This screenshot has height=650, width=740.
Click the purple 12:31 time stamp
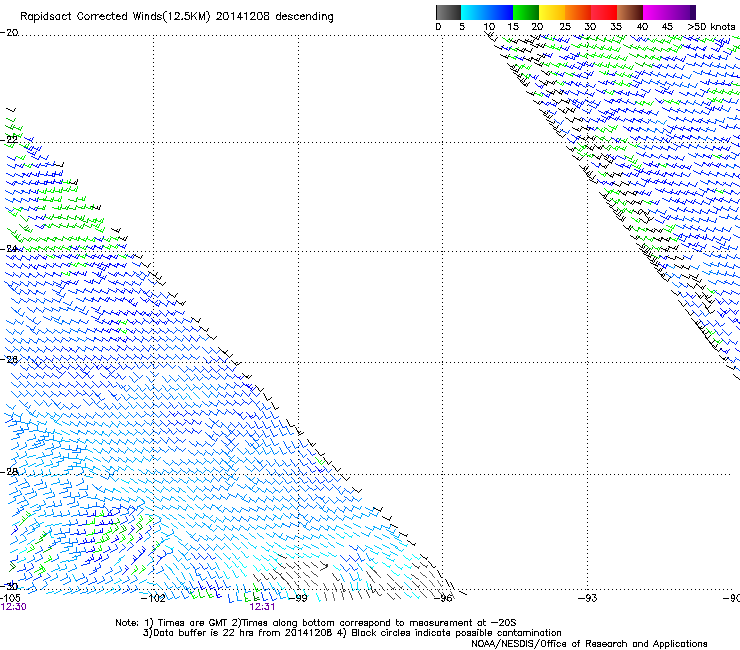pyautogui.click(x=262, y=607)
